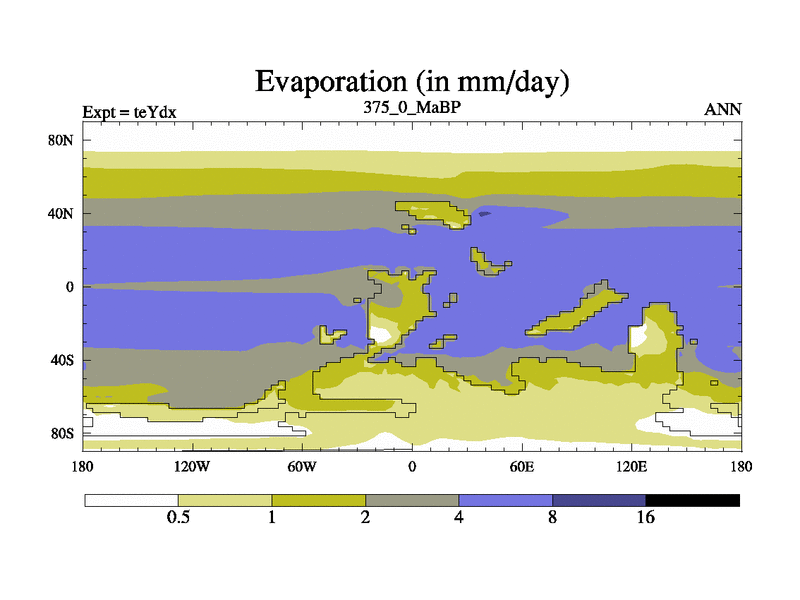Click the 60E longitude axis label
The height and width of the screenshot is (600, 800).
(x=522, y=466)
